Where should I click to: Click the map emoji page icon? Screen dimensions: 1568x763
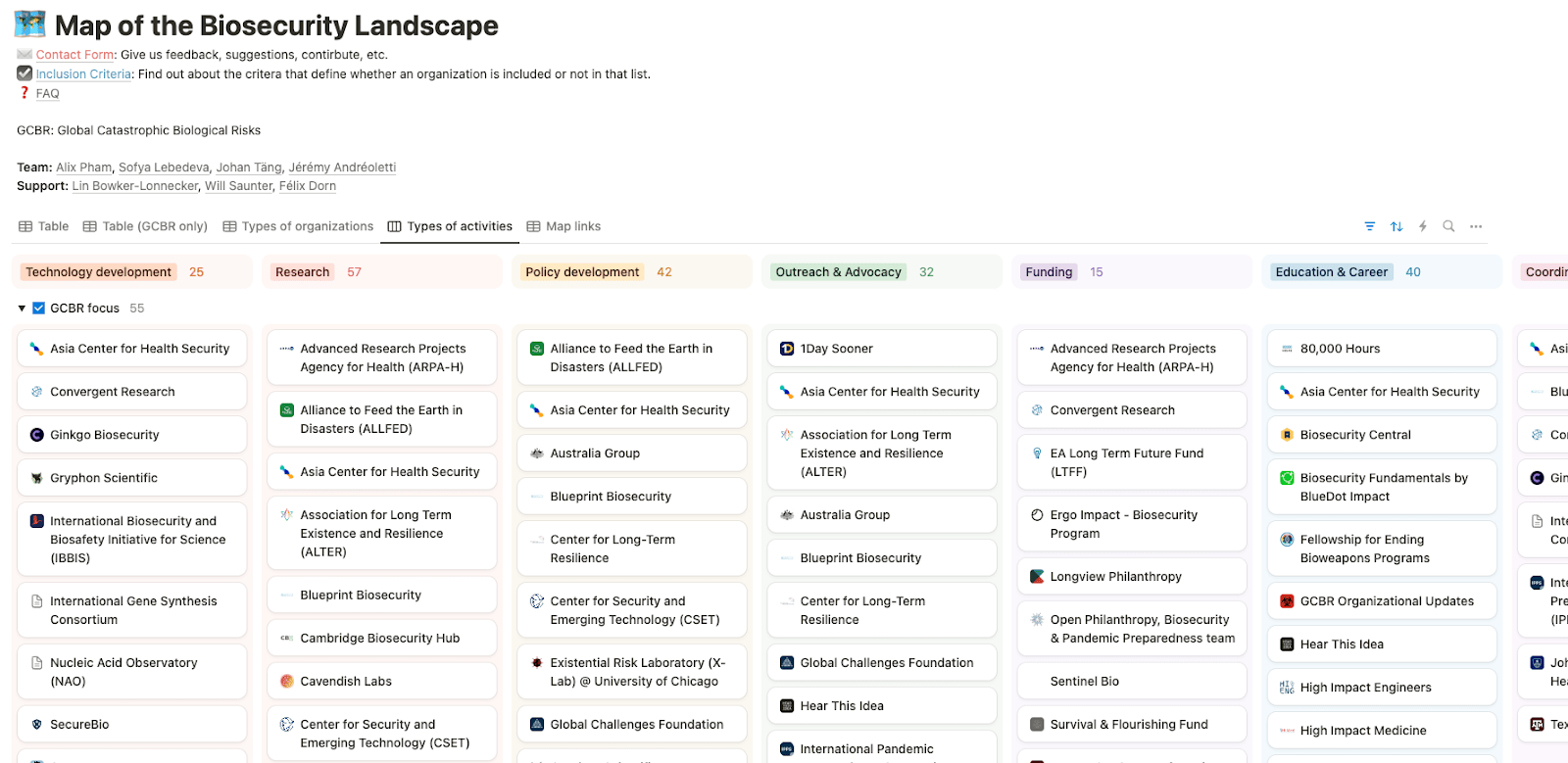[30, 24]
